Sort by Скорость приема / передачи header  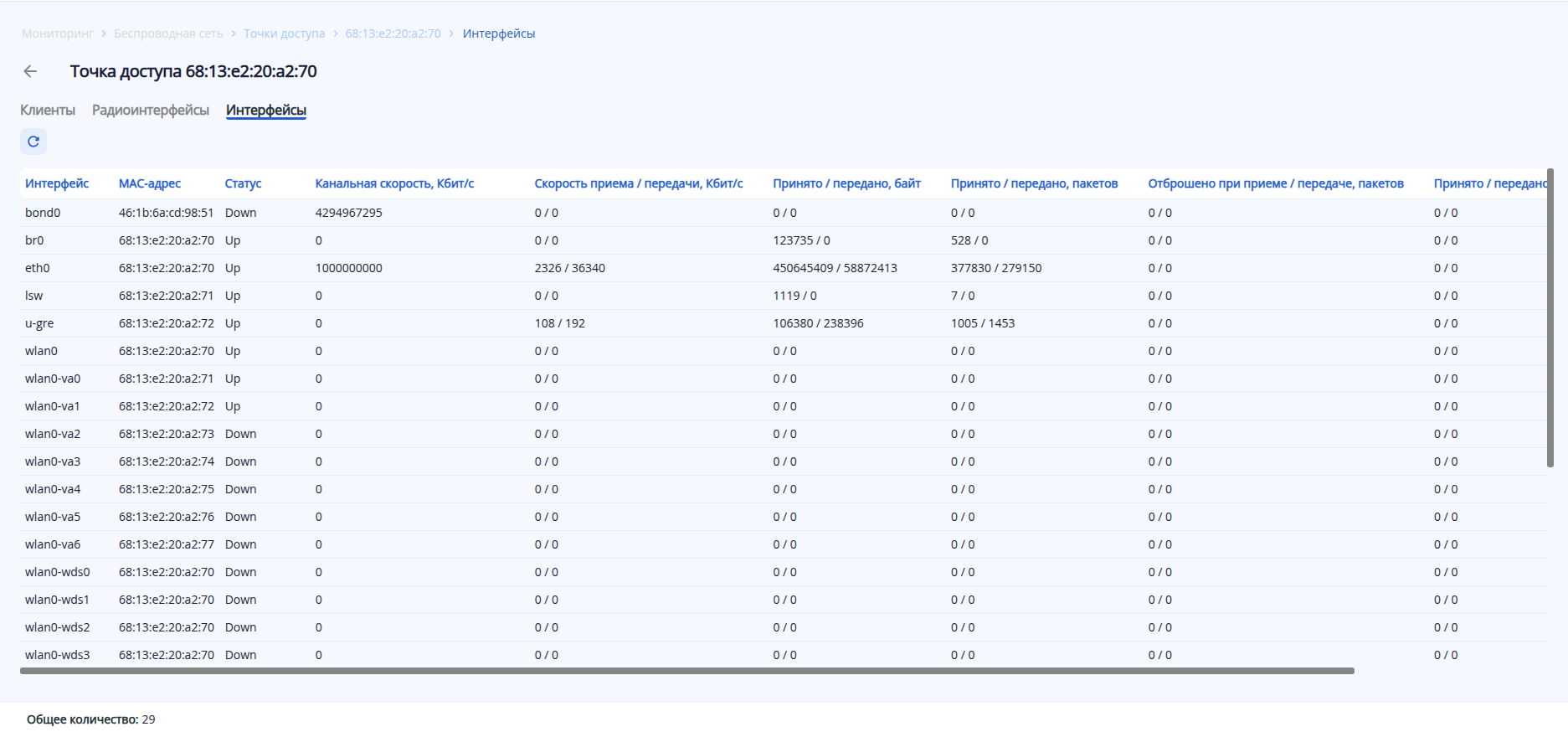(639, 183)
